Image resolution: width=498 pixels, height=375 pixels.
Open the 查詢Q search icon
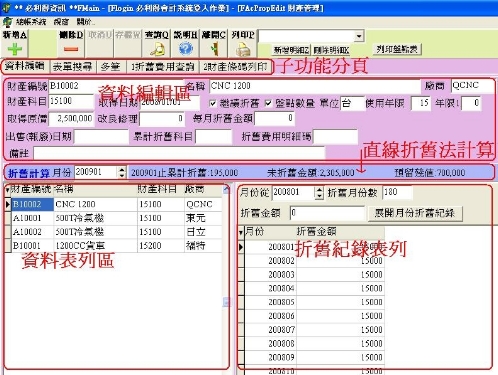click(x=157, y=49)
